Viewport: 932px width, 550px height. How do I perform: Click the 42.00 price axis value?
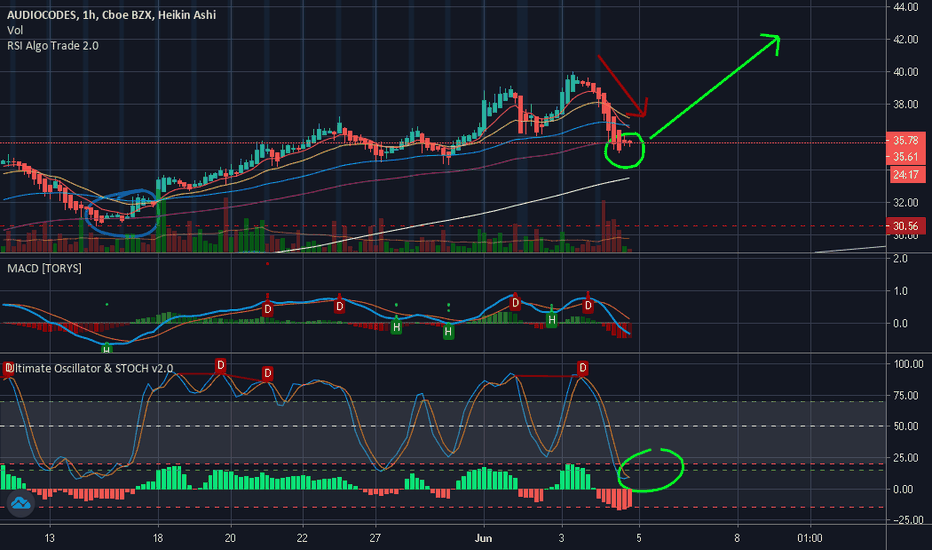tap(906, 39)
